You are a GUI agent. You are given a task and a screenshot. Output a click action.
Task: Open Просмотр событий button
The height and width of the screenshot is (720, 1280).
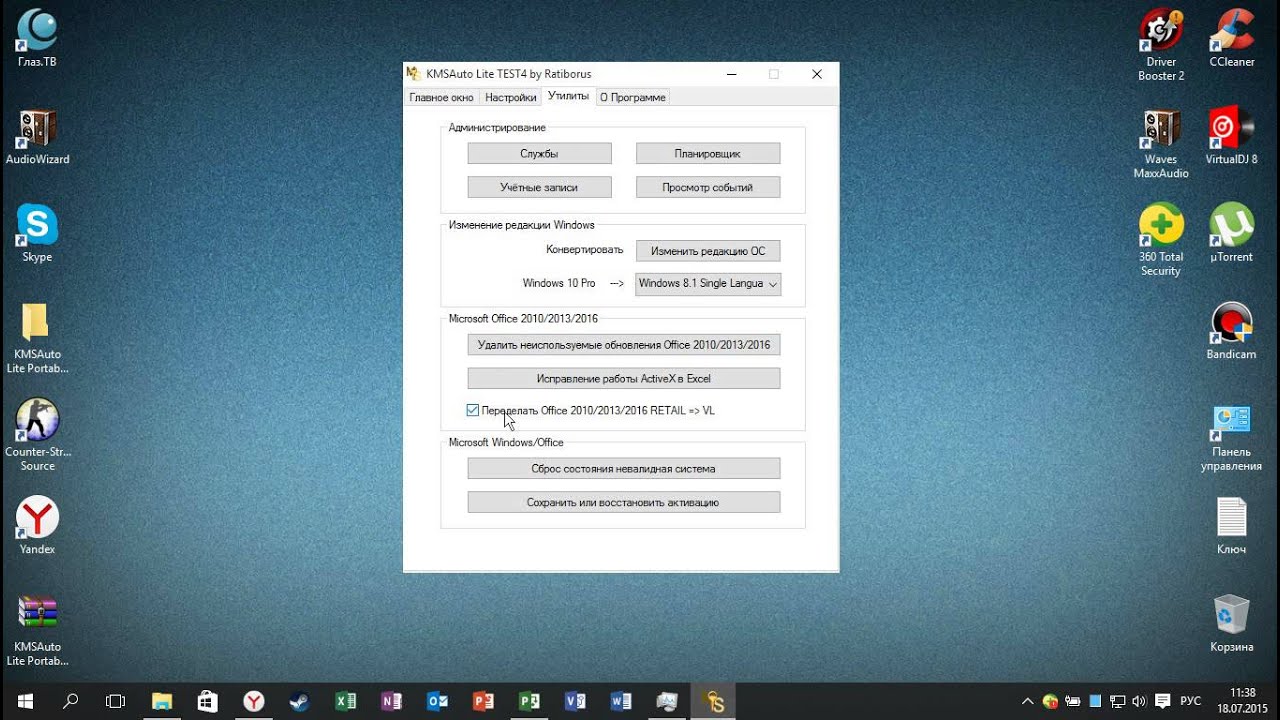[708, 187]
